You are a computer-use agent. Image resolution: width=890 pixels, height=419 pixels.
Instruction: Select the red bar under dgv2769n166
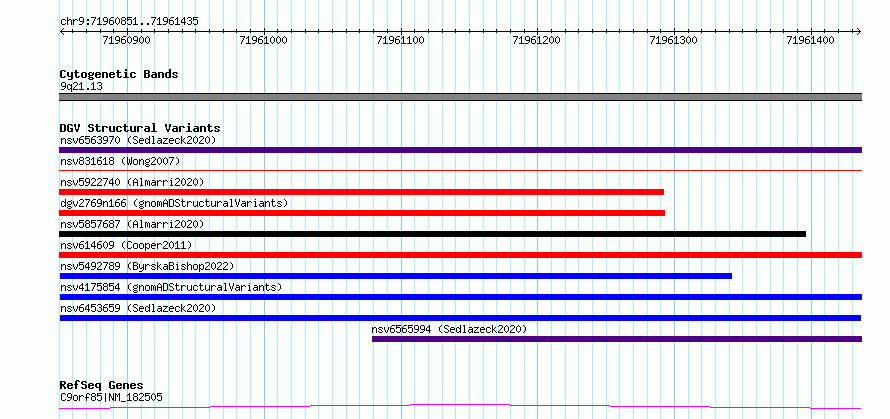[362, 213]
